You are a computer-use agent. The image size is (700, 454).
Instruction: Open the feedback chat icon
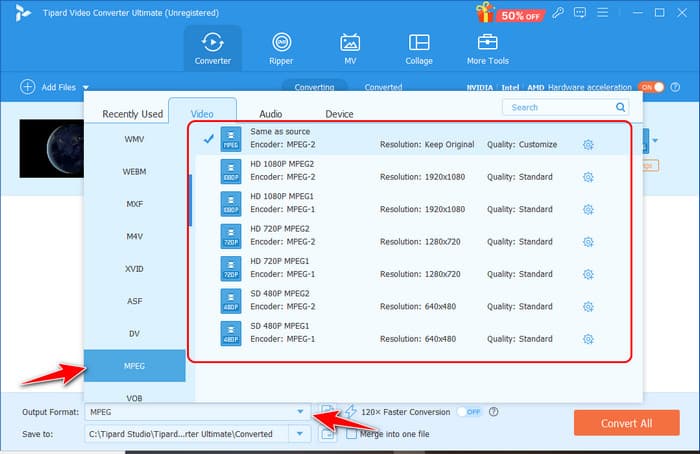point(580,12)
